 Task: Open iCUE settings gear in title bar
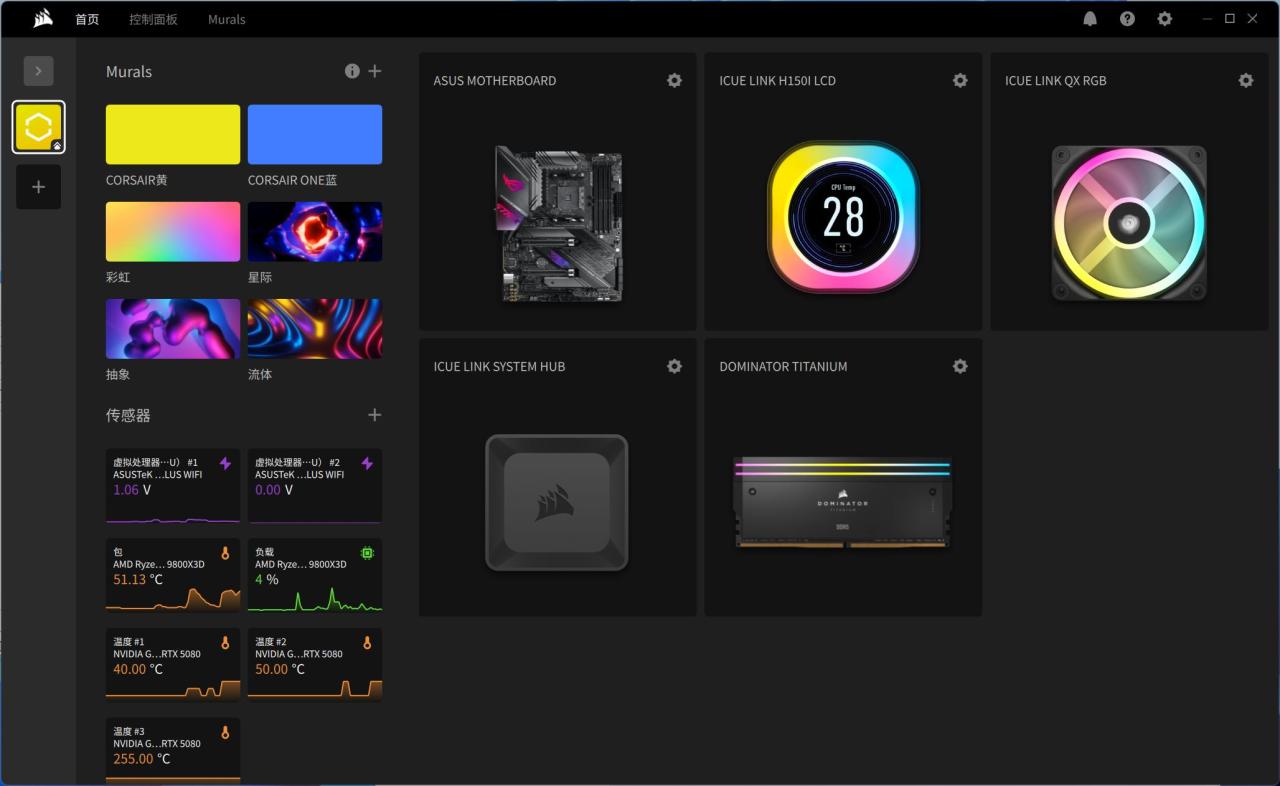(1164, 19)
